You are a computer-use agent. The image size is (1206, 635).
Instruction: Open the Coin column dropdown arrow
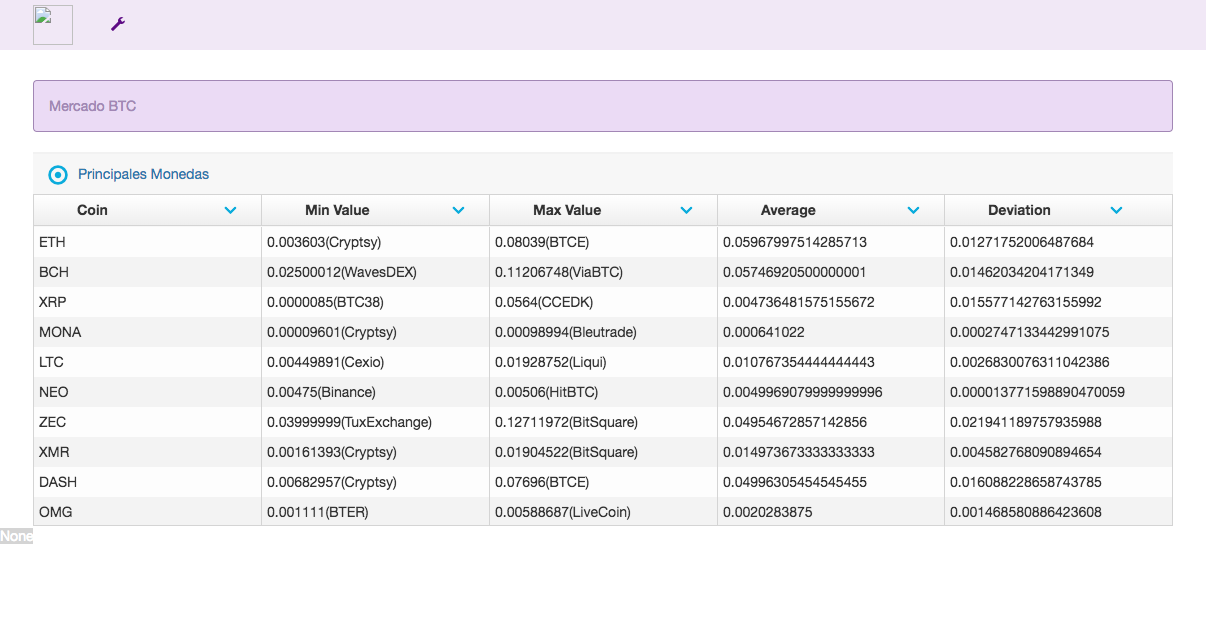click(x=231, y=210)
